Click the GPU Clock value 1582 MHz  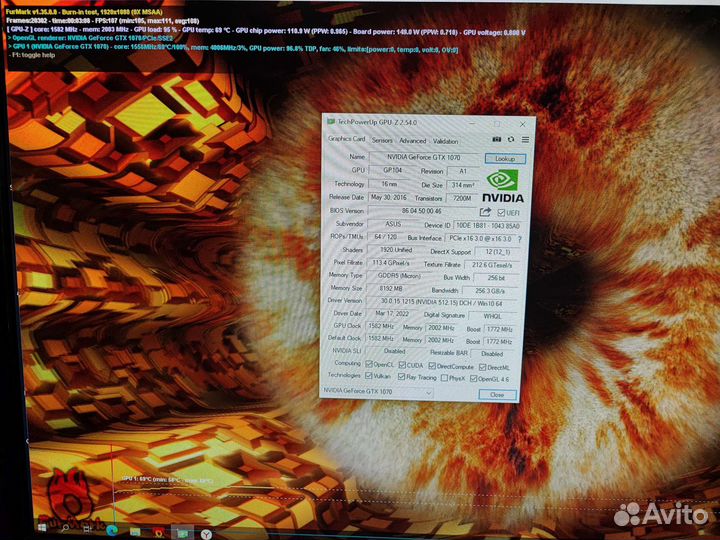pyautogui.click(x=381, y=326)
